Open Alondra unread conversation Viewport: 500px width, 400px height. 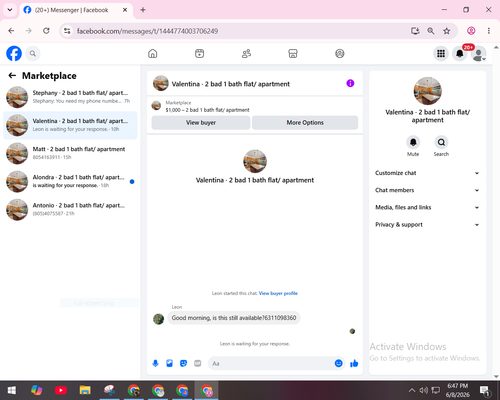[70, 181]
